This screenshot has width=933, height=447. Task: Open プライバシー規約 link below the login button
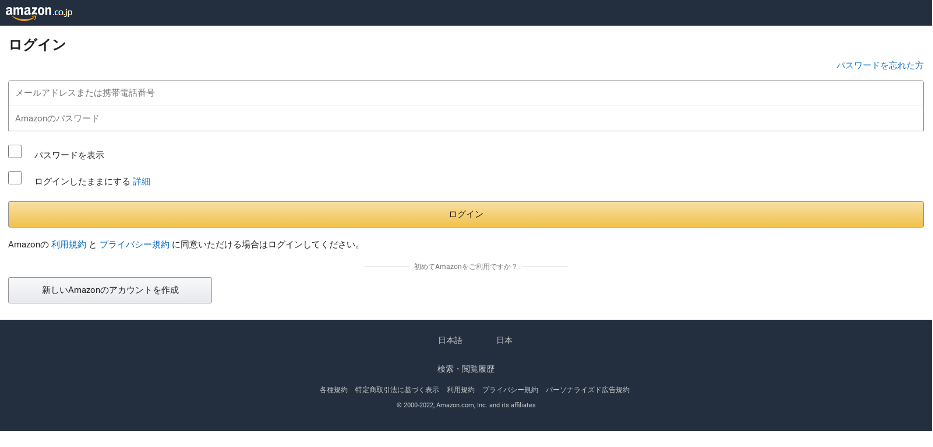(134, 245)
